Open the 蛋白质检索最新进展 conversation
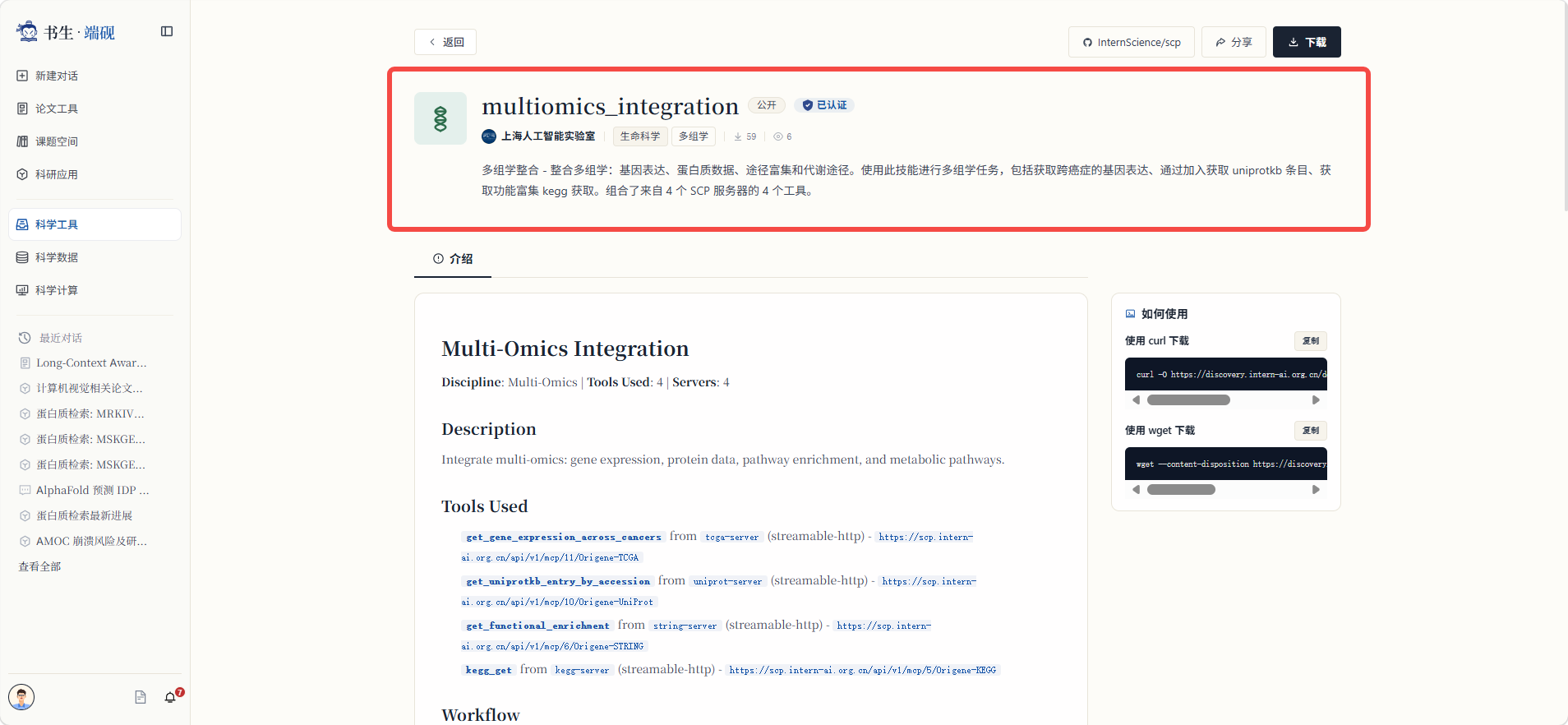The height and width of the screenshot is (725, 1568). pyautogui.click(x=83, y=515)
